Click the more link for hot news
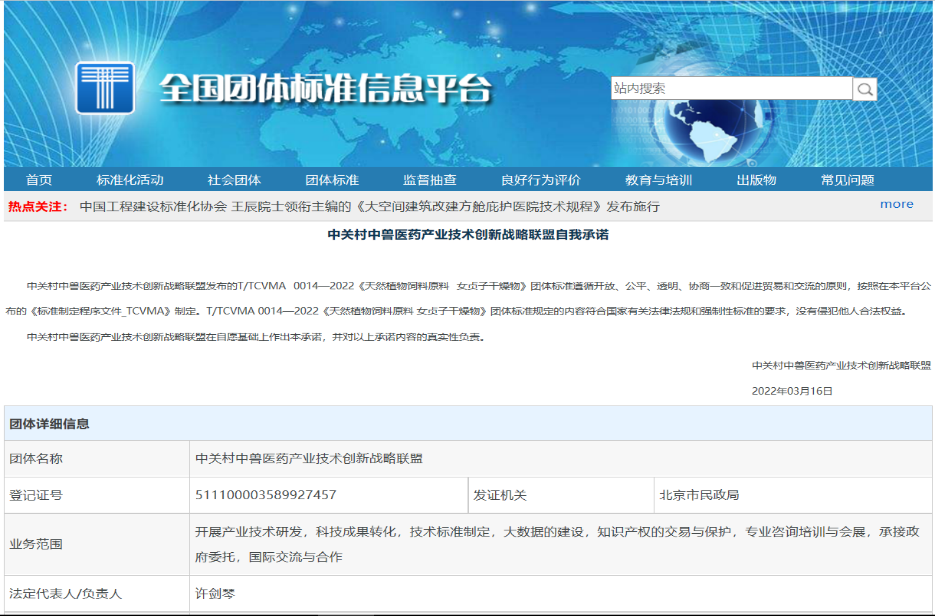 896,205
